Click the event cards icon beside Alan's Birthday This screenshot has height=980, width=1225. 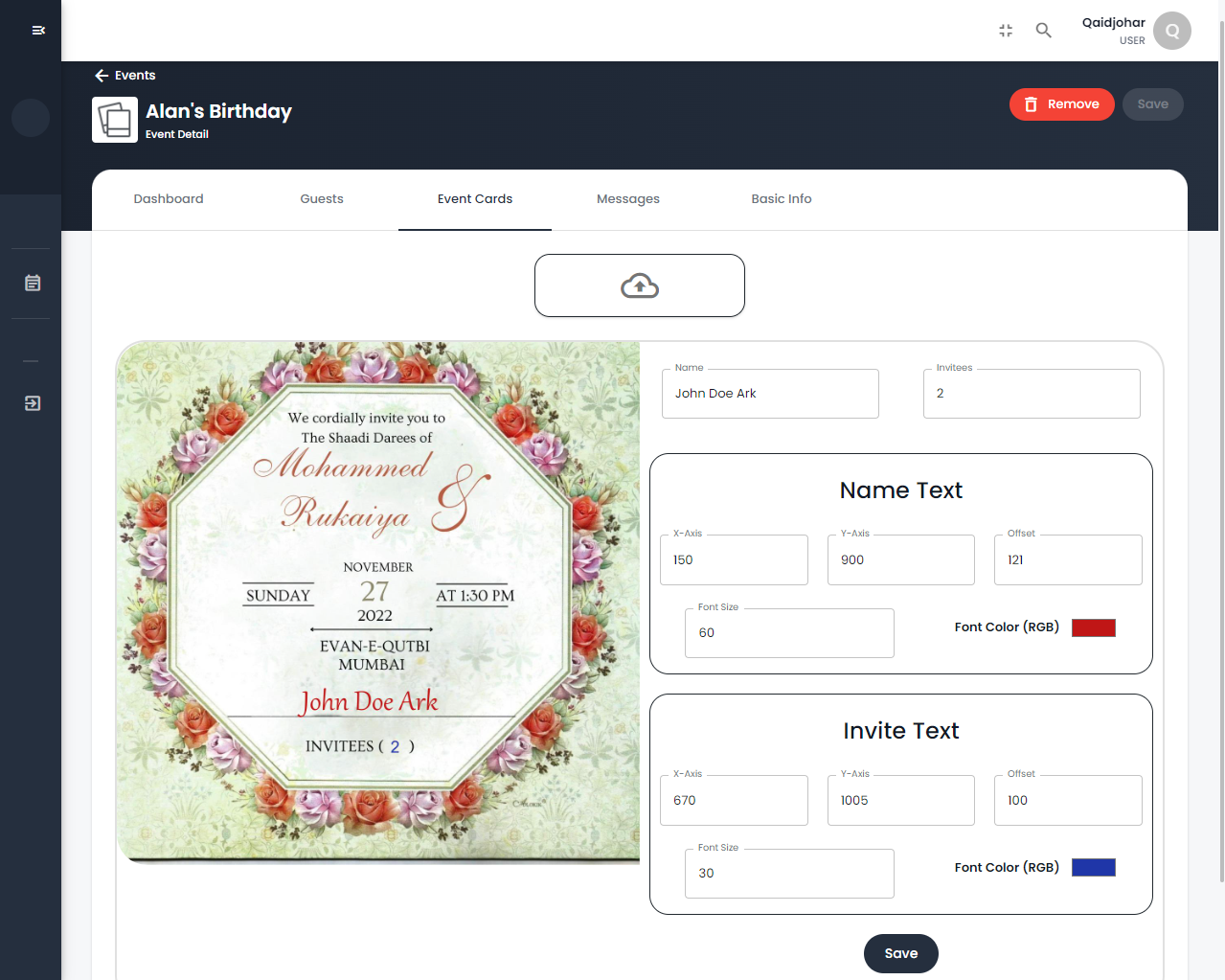click(x=114, y=119)
